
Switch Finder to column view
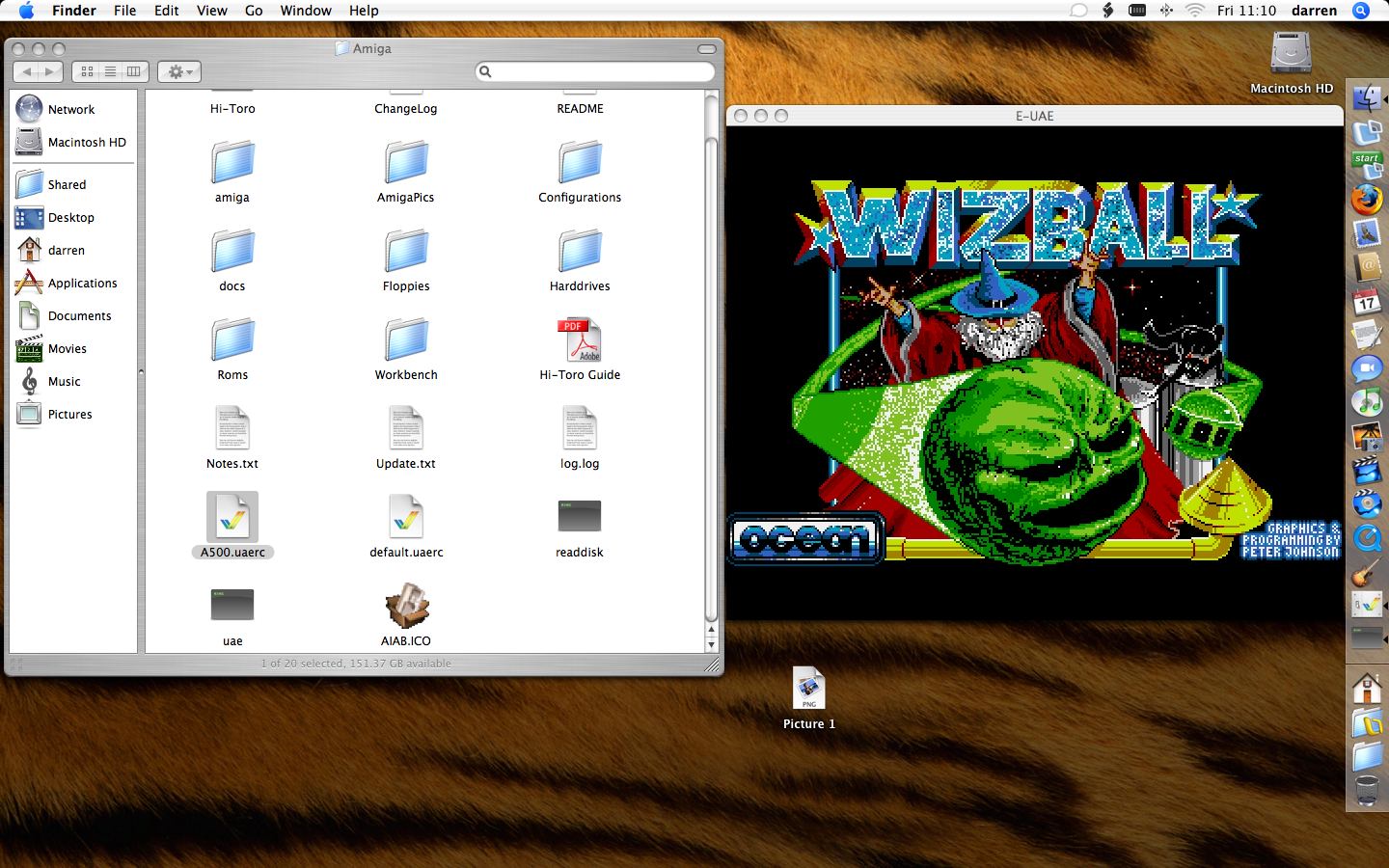[x=133, y=71]
